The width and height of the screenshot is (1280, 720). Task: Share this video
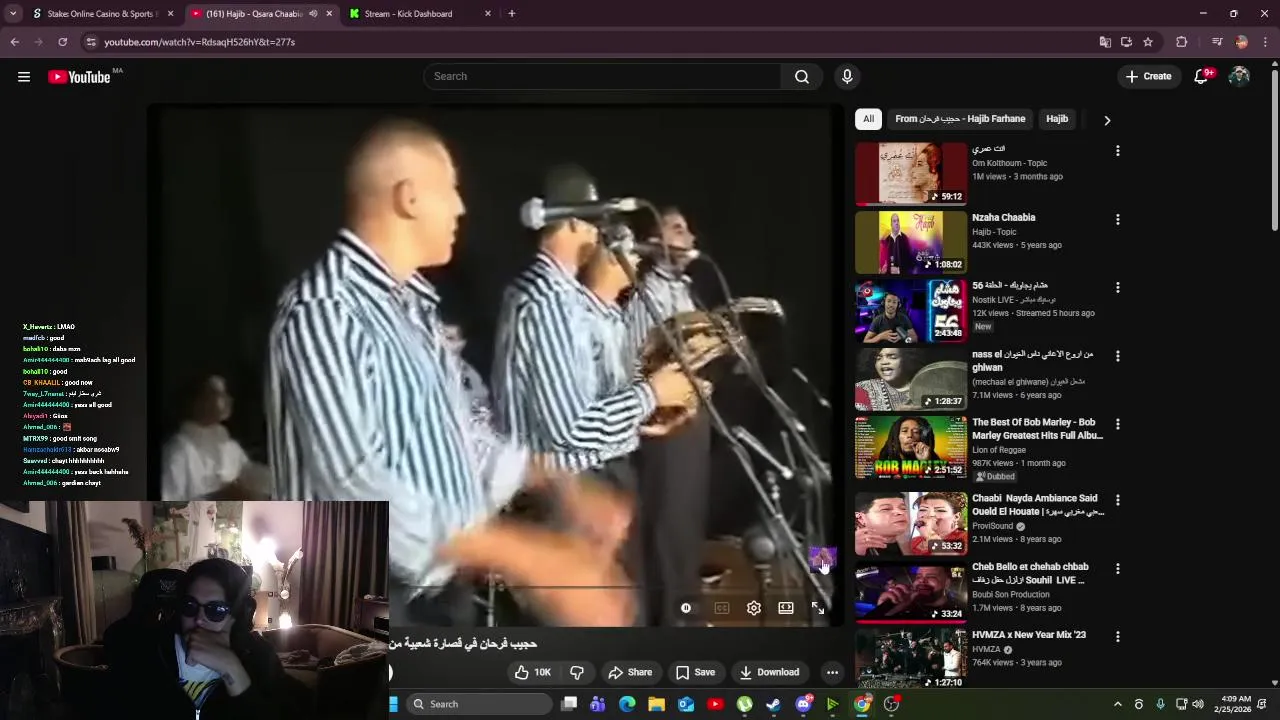pyautogui.click(x=630, y=672)
